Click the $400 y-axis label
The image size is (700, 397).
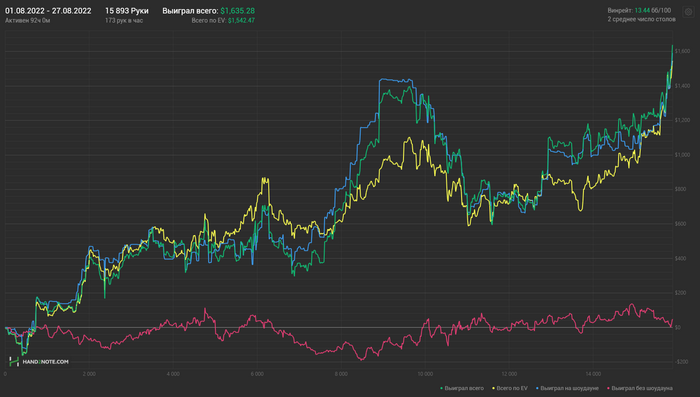coord(681,259)
